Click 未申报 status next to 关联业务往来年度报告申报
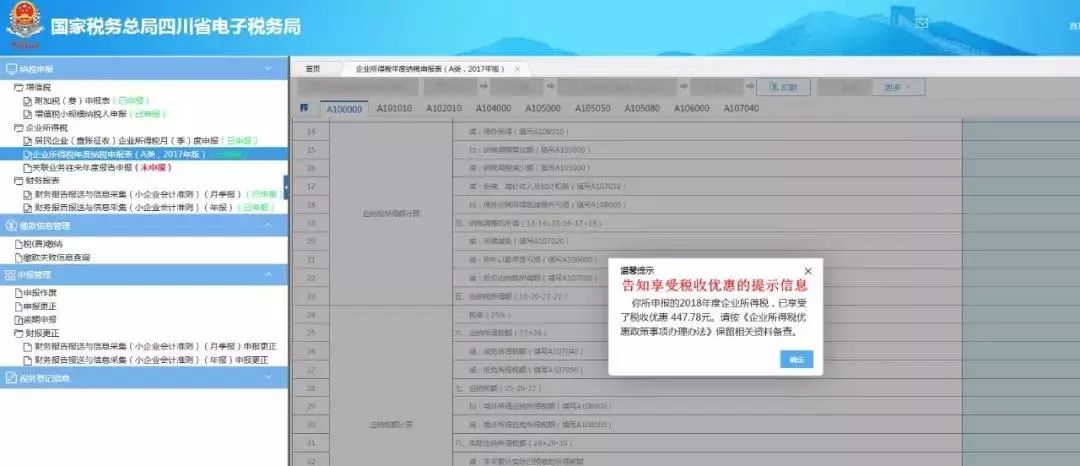Screen dimensions: 1080x466 [x=155, y=167]
